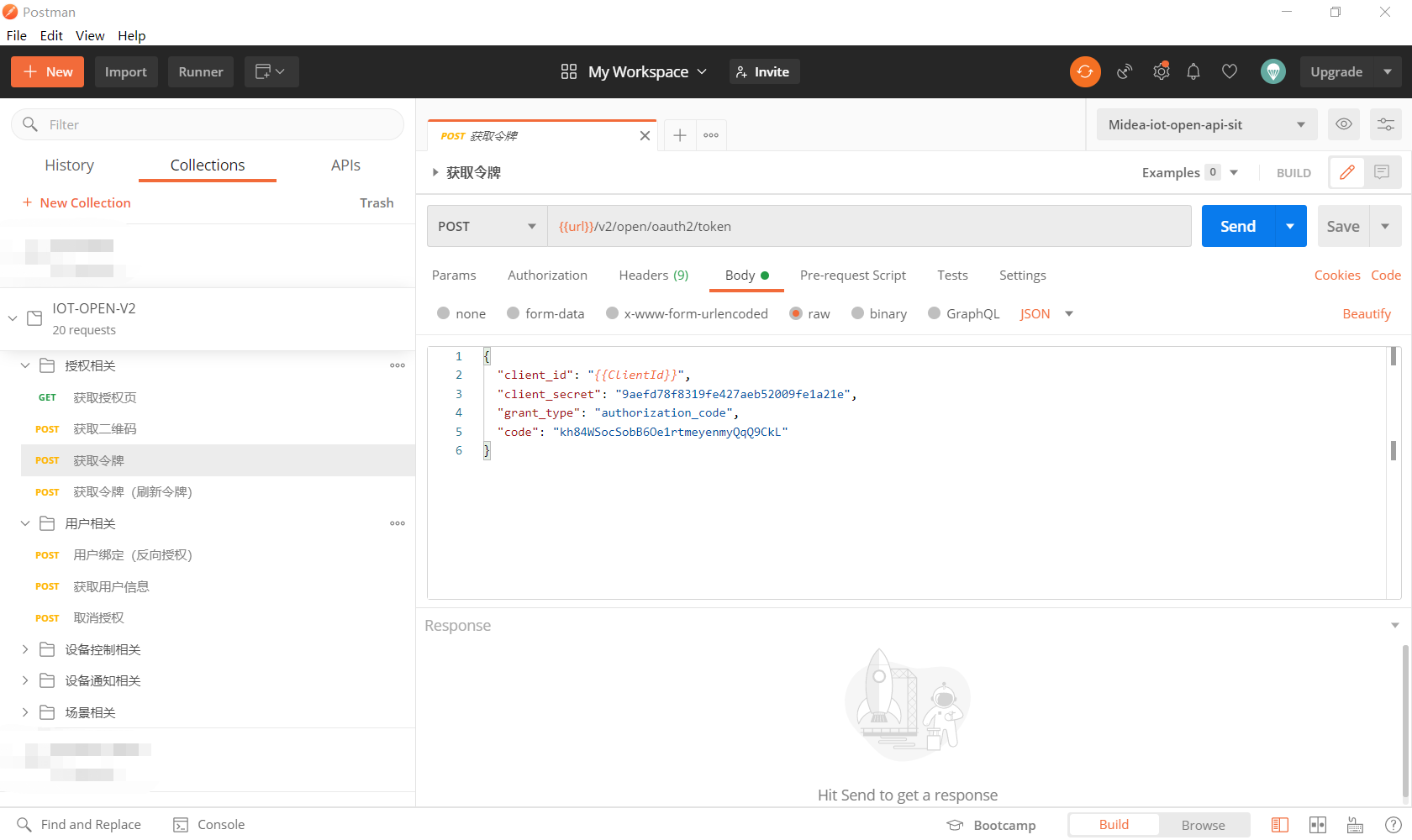Click the sync status icon
1412x840 pixels.
[x=1085, y=71]
